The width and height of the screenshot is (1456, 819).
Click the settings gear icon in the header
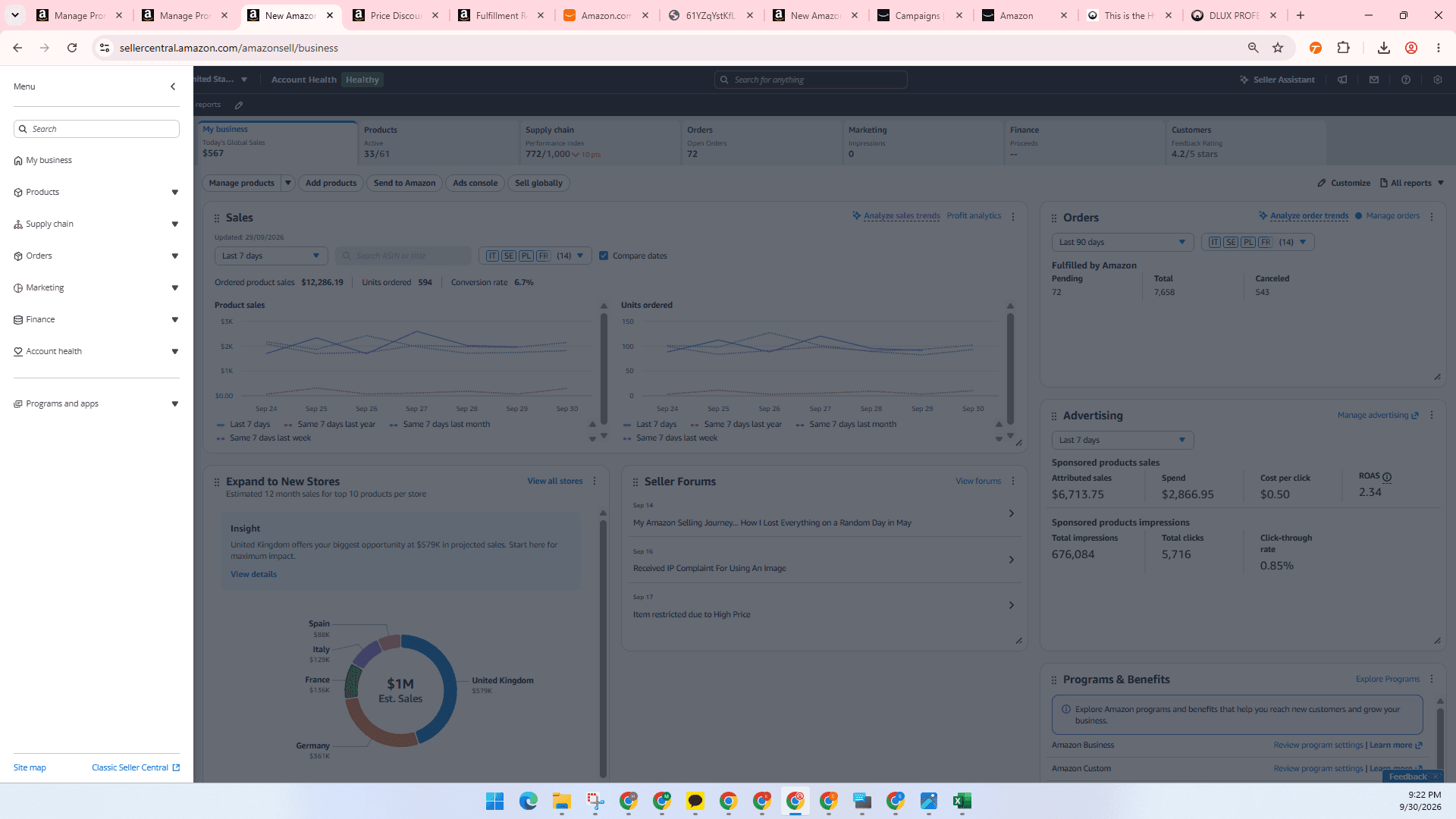[x=1438, y=80]
